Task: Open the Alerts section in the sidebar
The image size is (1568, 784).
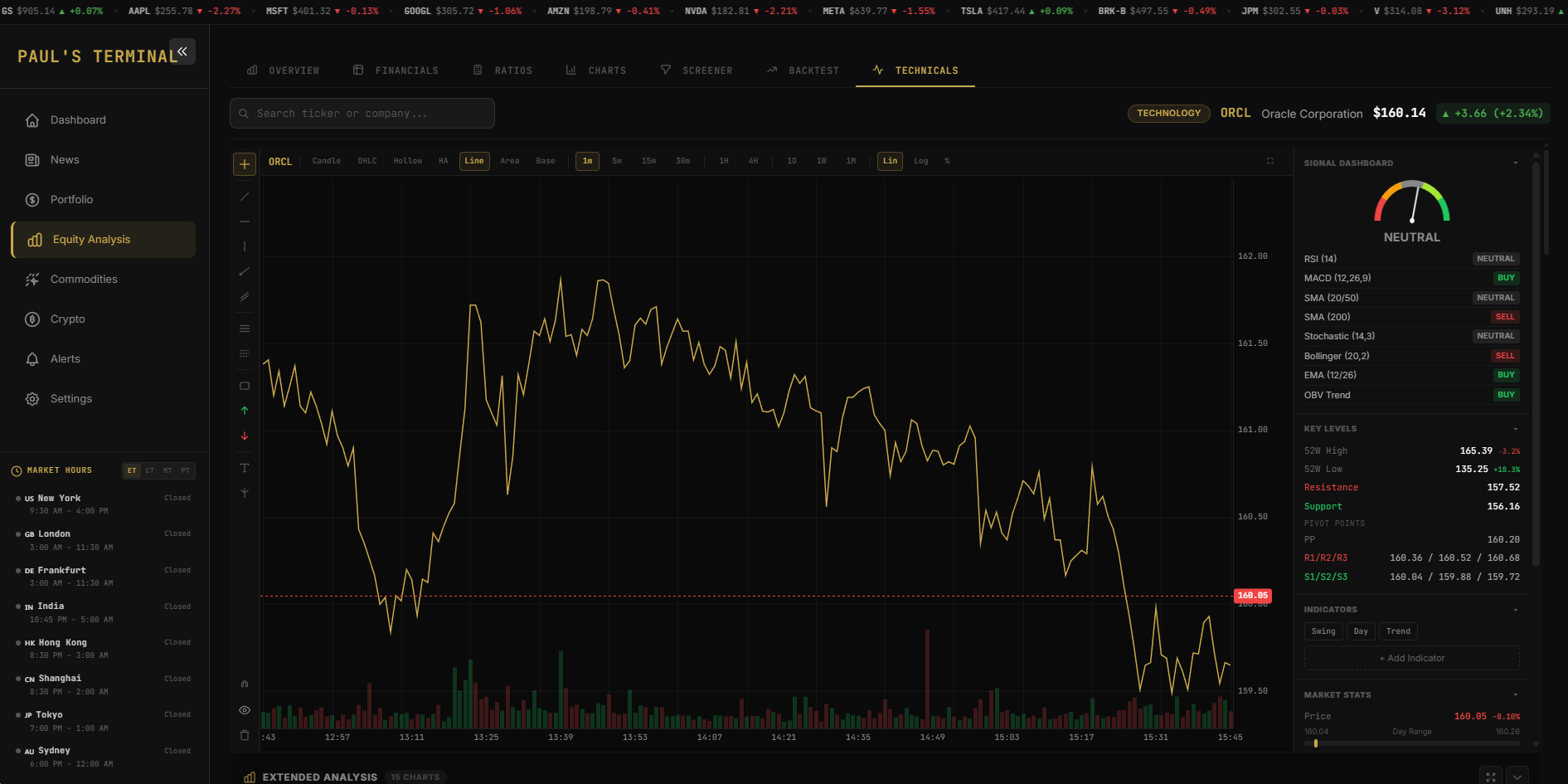Action: pos(66,358)
